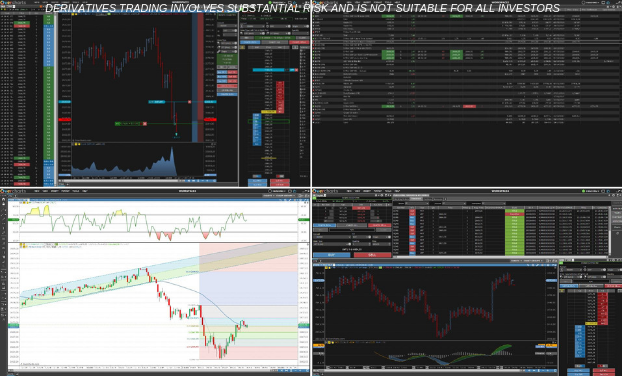Click the blue BUY button

coord(332,255)
